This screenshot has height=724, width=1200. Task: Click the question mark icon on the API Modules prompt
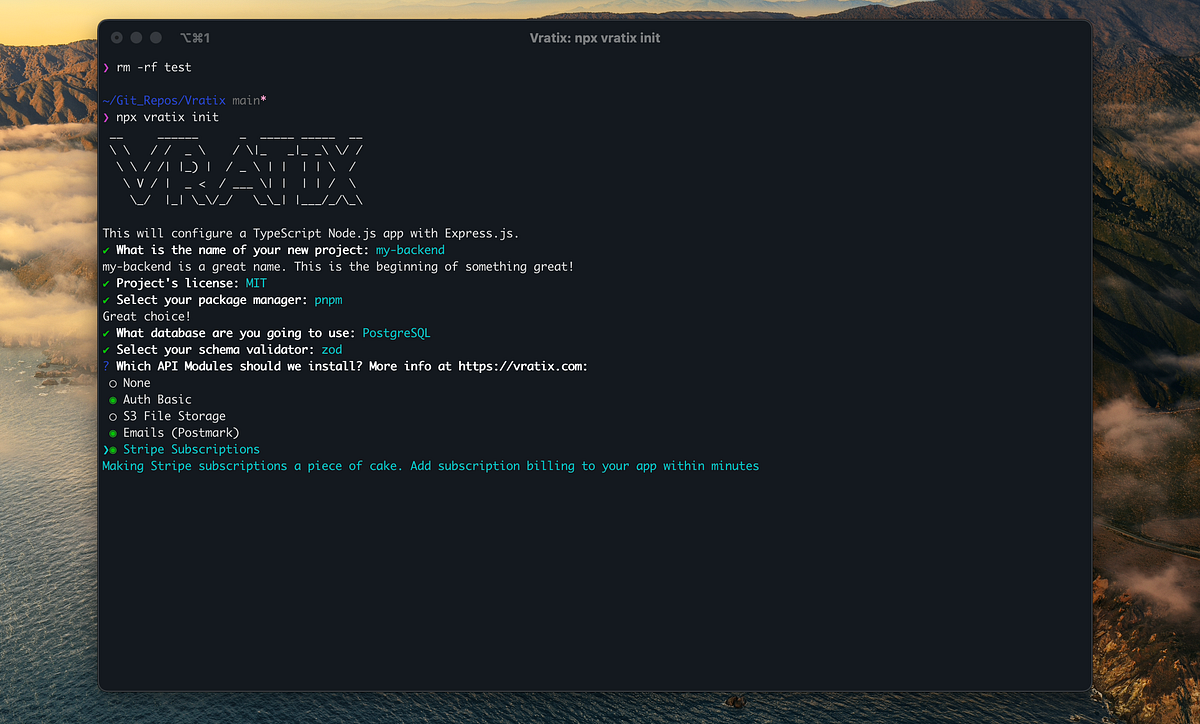pos(106,366)
